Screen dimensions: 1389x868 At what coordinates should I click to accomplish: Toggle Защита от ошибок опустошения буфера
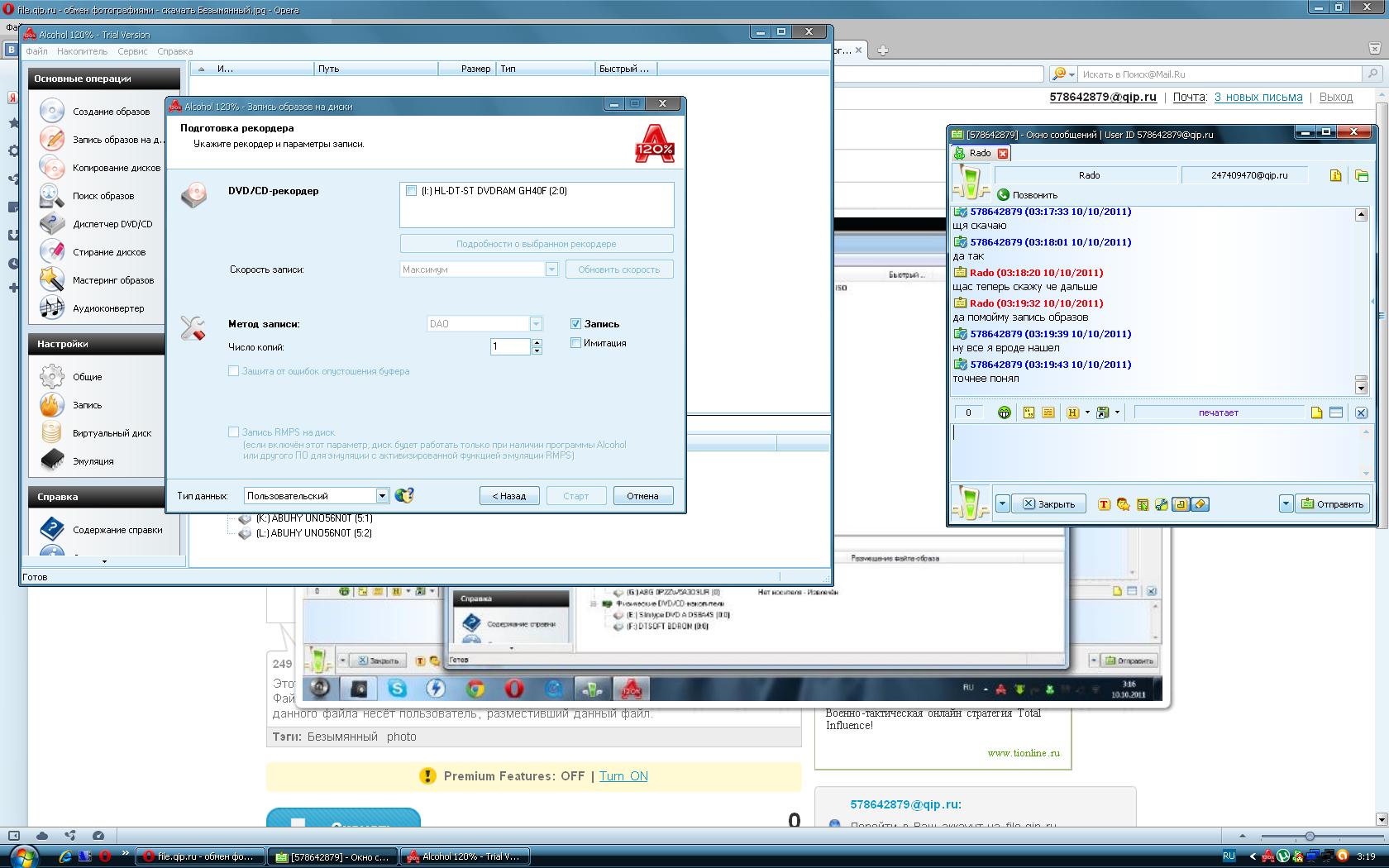tap(234, 371)
